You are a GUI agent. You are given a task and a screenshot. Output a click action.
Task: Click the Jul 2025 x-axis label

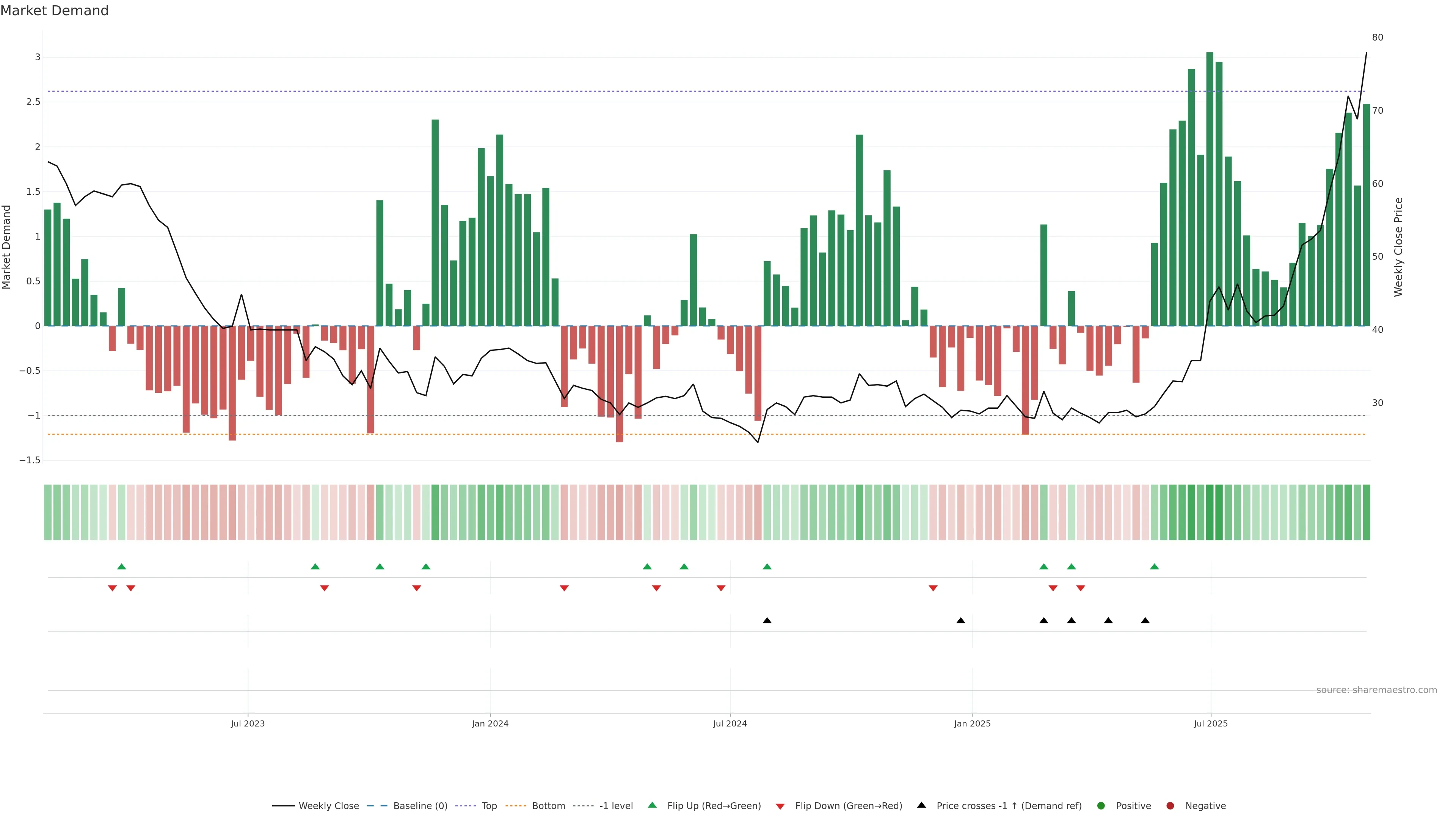click(1211, 724)
